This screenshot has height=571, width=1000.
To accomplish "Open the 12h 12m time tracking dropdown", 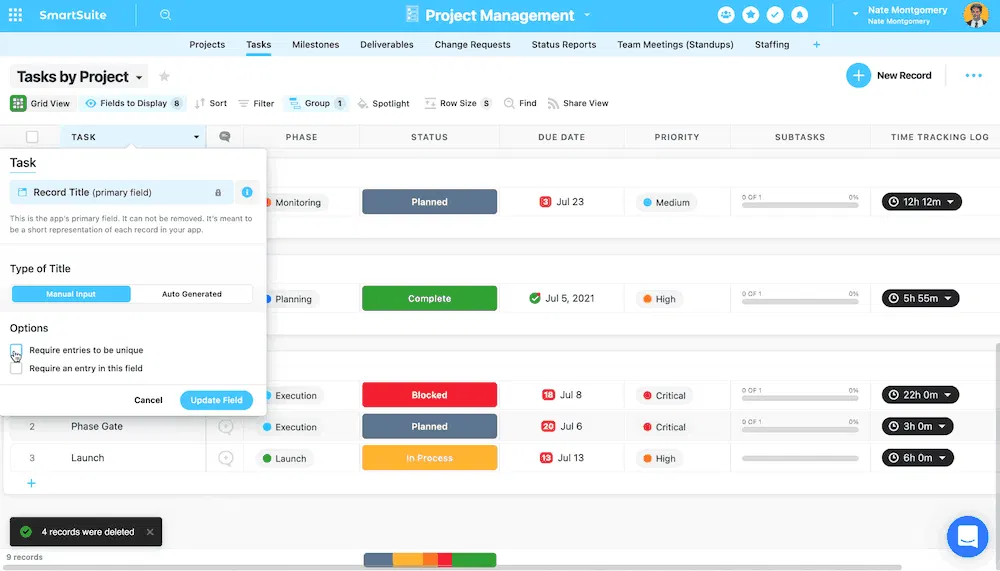I will pyautogui.click(x=922, y=202).
